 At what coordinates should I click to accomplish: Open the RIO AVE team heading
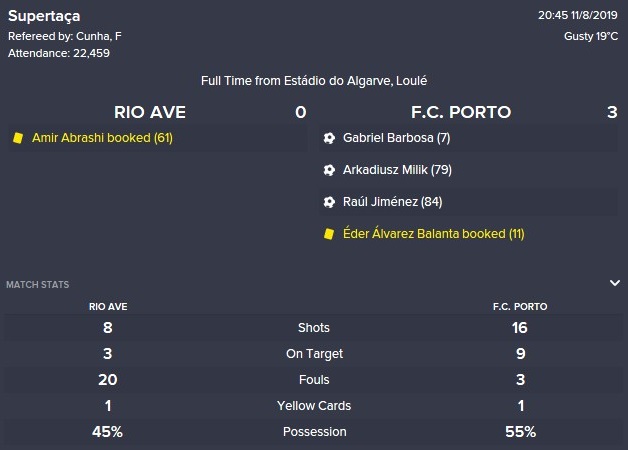pos(150,112)
